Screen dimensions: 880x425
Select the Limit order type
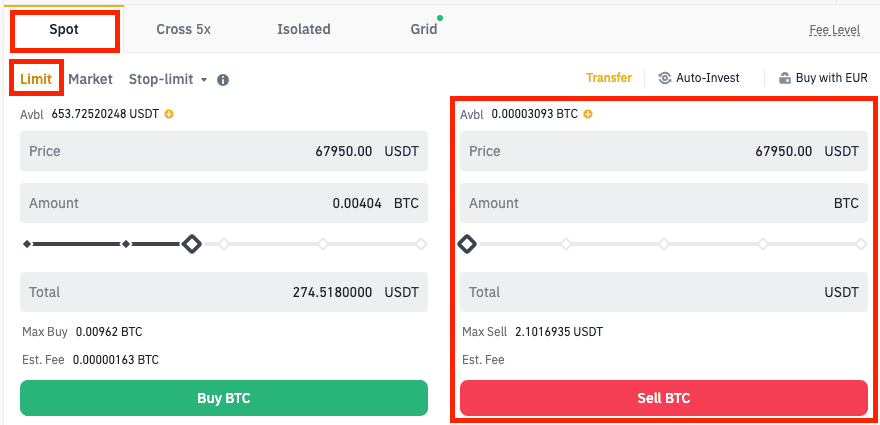[x=36, y=78]
